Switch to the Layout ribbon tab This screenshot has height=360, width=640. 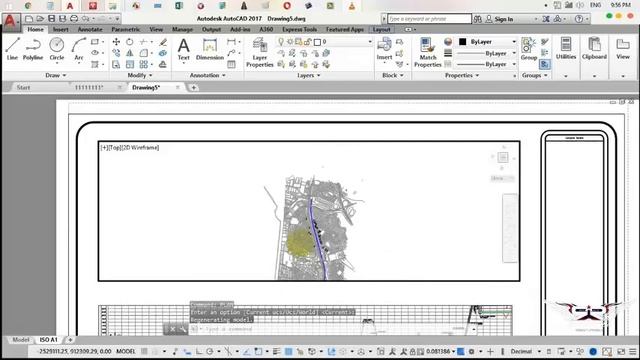[x=382, y=29]
